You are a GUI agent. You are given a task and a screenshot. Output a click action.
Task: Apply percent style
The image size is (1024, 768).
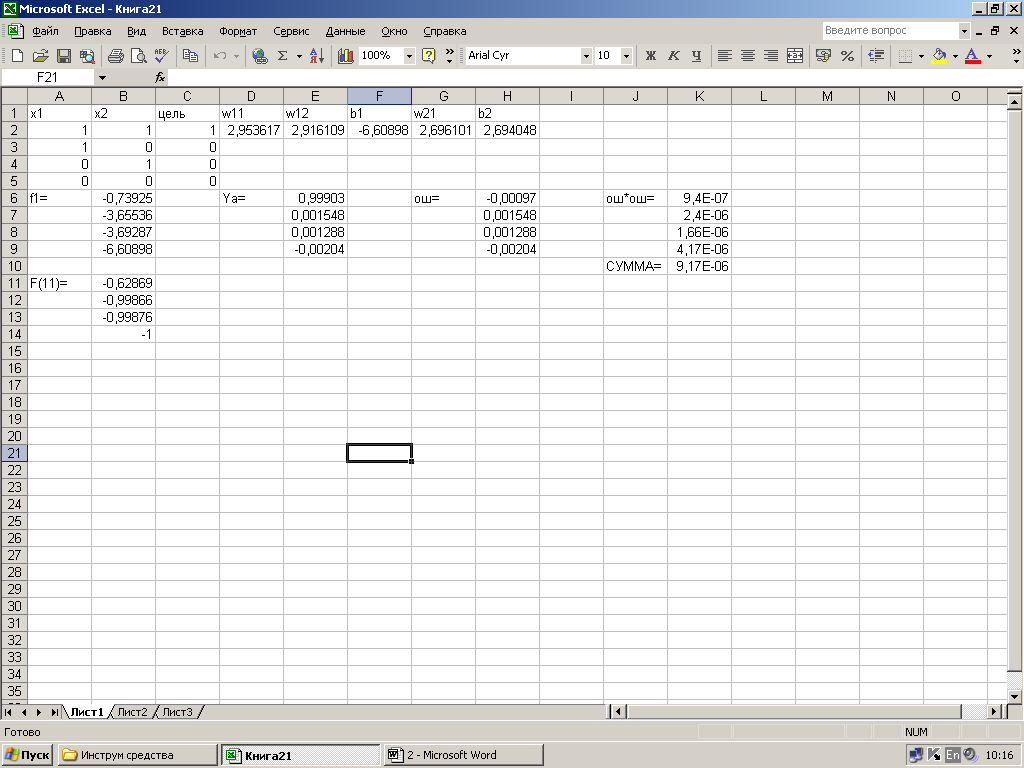pyautogui.click(x=847, y=56)
